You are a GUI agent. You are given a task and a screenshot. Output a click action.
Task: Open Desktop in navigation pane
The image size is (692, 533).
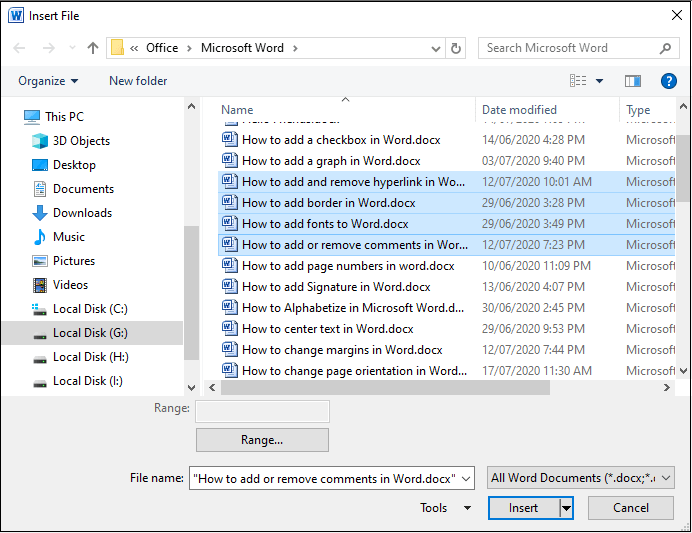click(x=64, y=165)
